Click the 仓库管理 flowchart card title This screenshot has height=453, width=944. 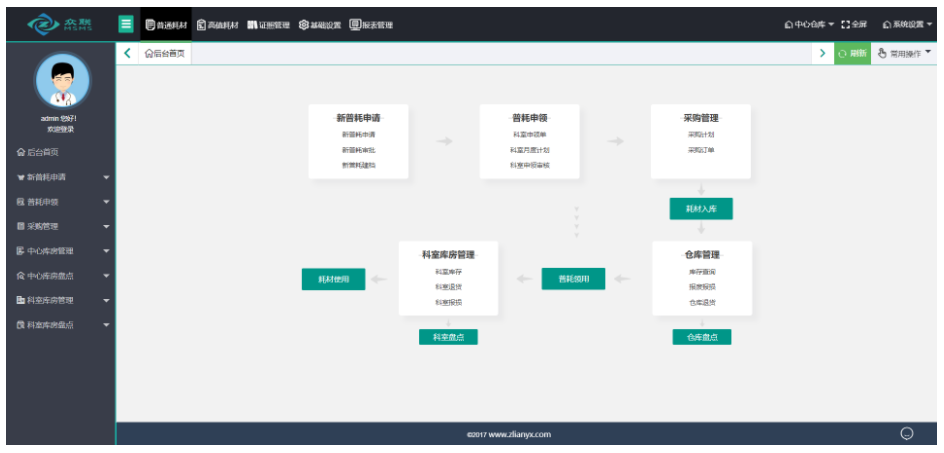702,255
